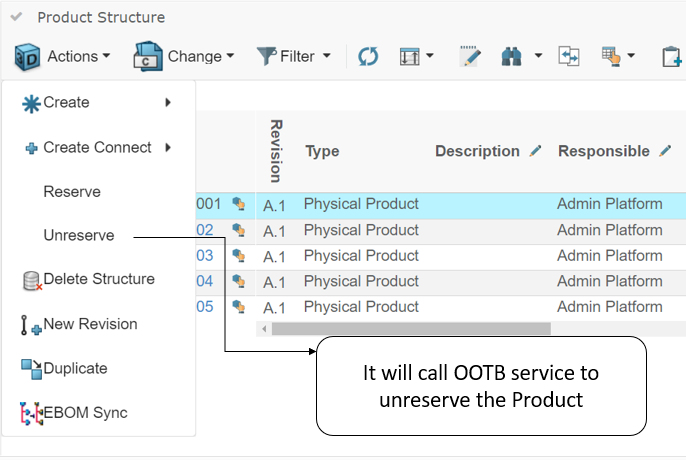Expand the Create submenu
The width and height of the screenshot is (686, 460).
[97, 102]
